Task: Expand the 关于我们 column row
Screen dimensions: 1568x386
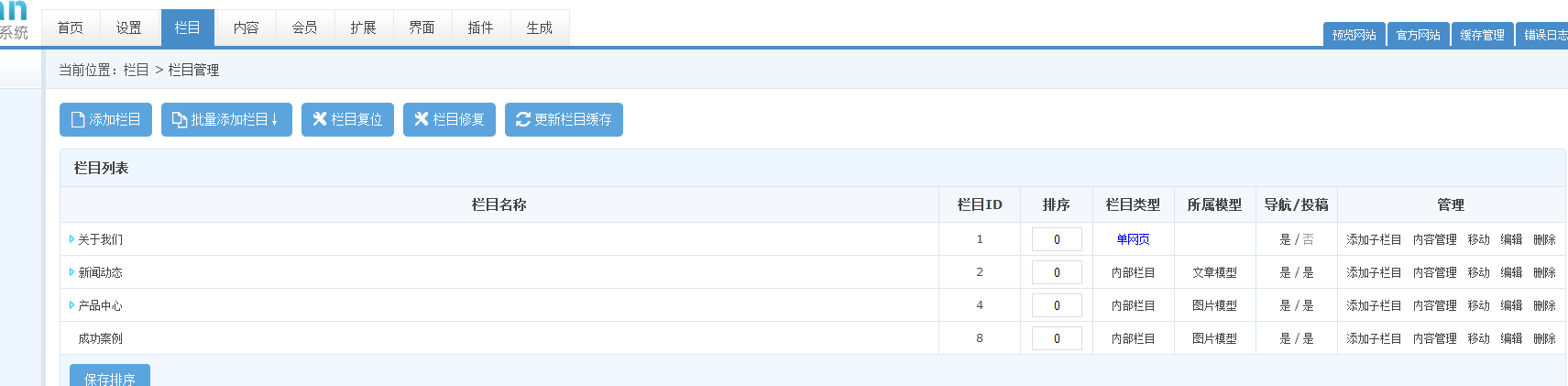Action: pos(71,239)
